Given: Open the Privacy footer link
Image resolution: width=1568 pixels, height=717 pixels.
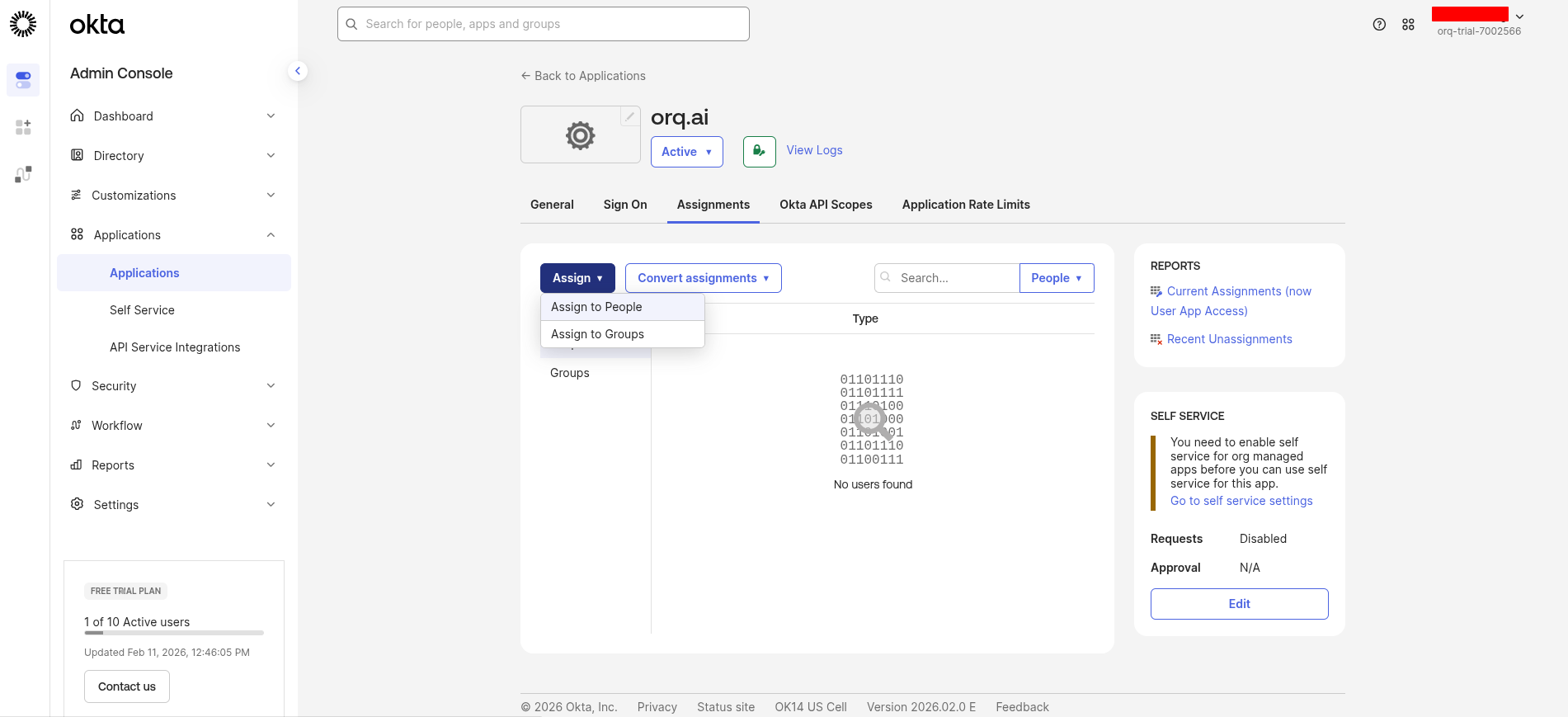Looking at the screenshot, I should tap(657, 707).
